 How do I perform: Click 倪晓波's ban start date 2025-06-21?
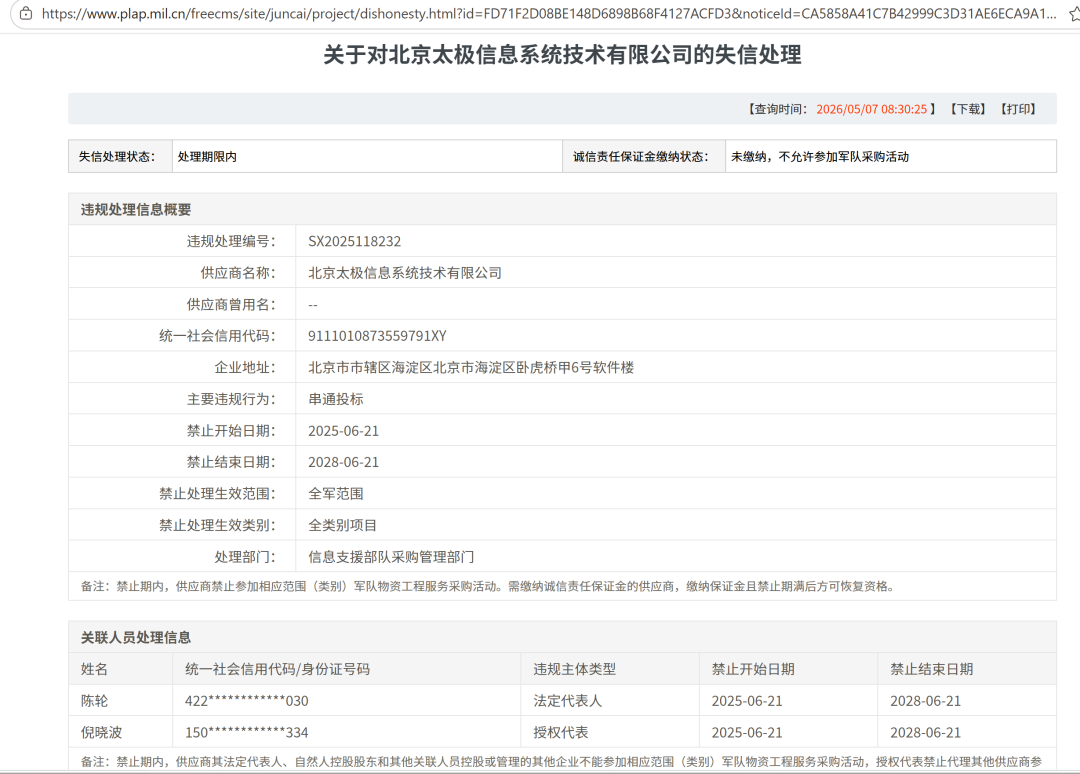(x=747, y=733)
